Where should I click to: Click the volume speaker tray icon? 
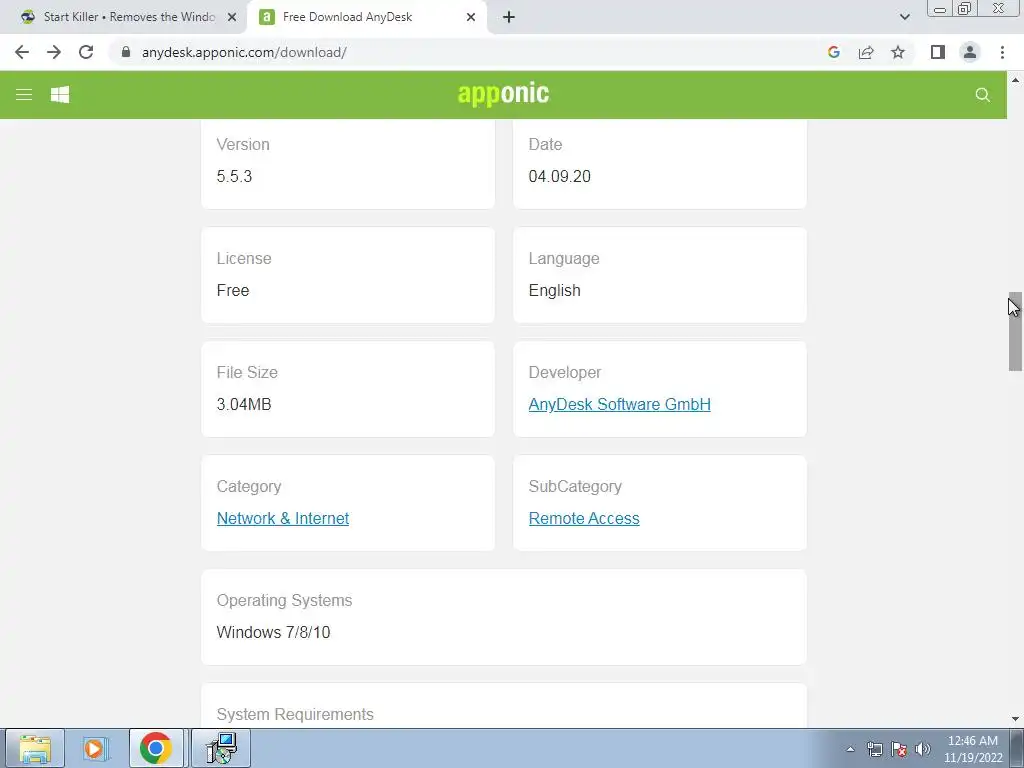point(923,749)
